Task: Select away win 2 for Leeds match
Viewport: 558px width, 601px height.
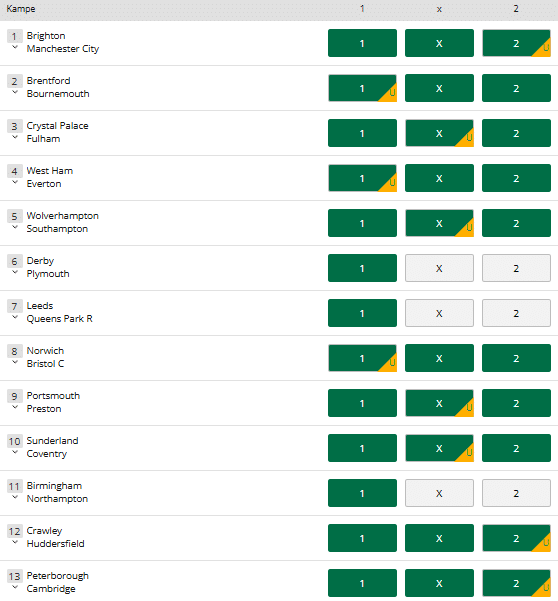Action: 516,313
